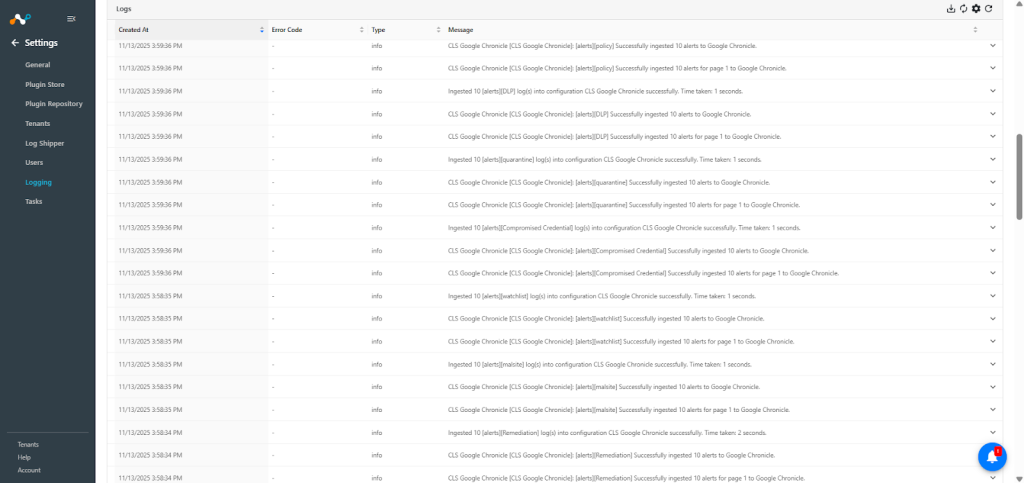Select the Logging menu item

pos(39,182)
